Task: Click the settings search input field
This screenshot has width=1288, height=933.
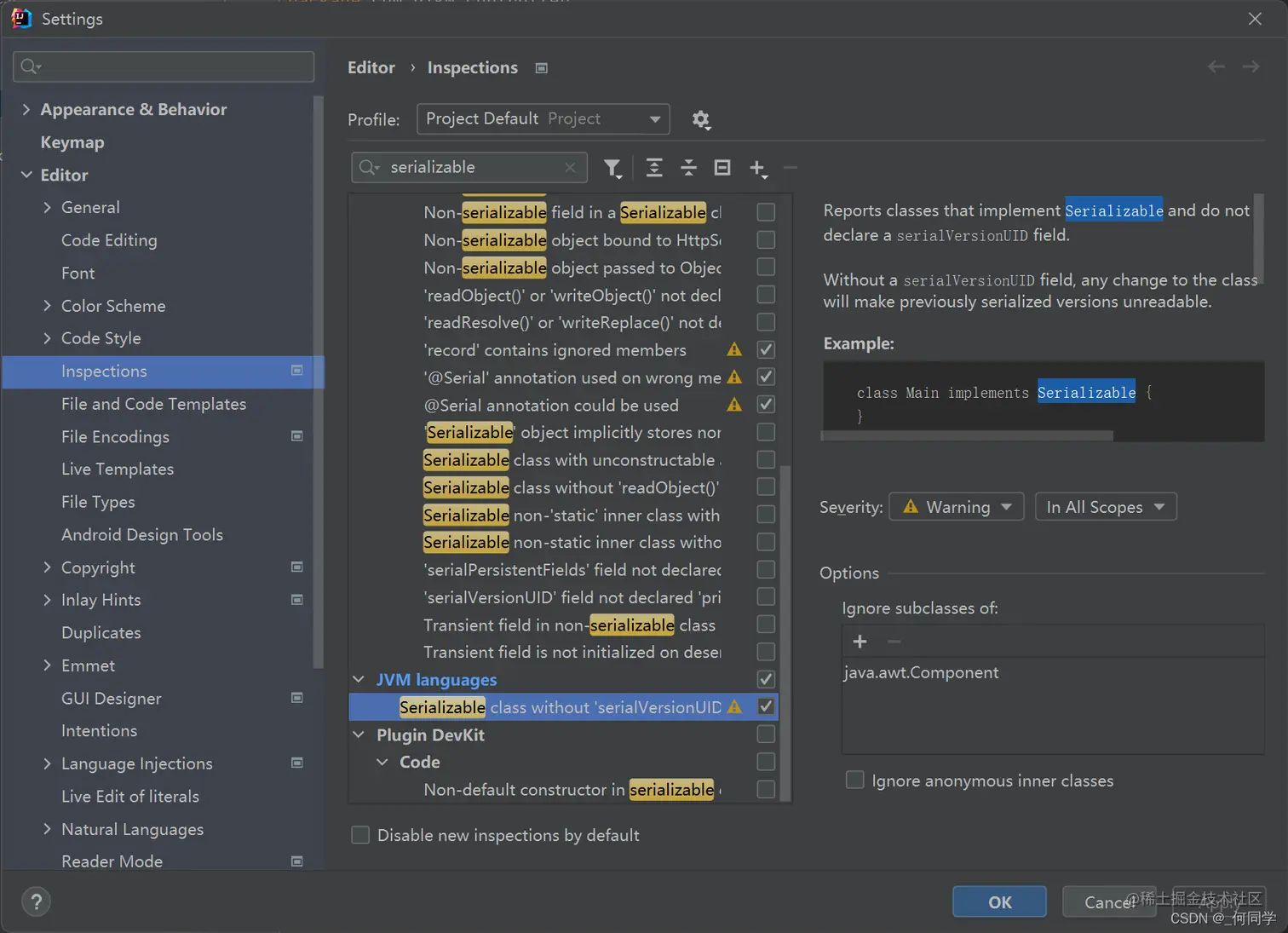Action: click(x=164, y=66)
